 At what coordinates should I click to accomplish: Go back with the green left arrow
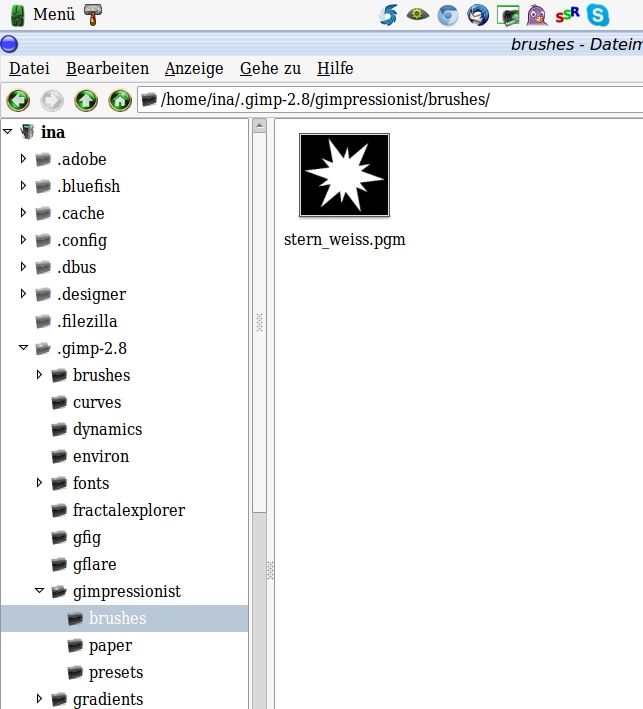[x=18, y=100]
